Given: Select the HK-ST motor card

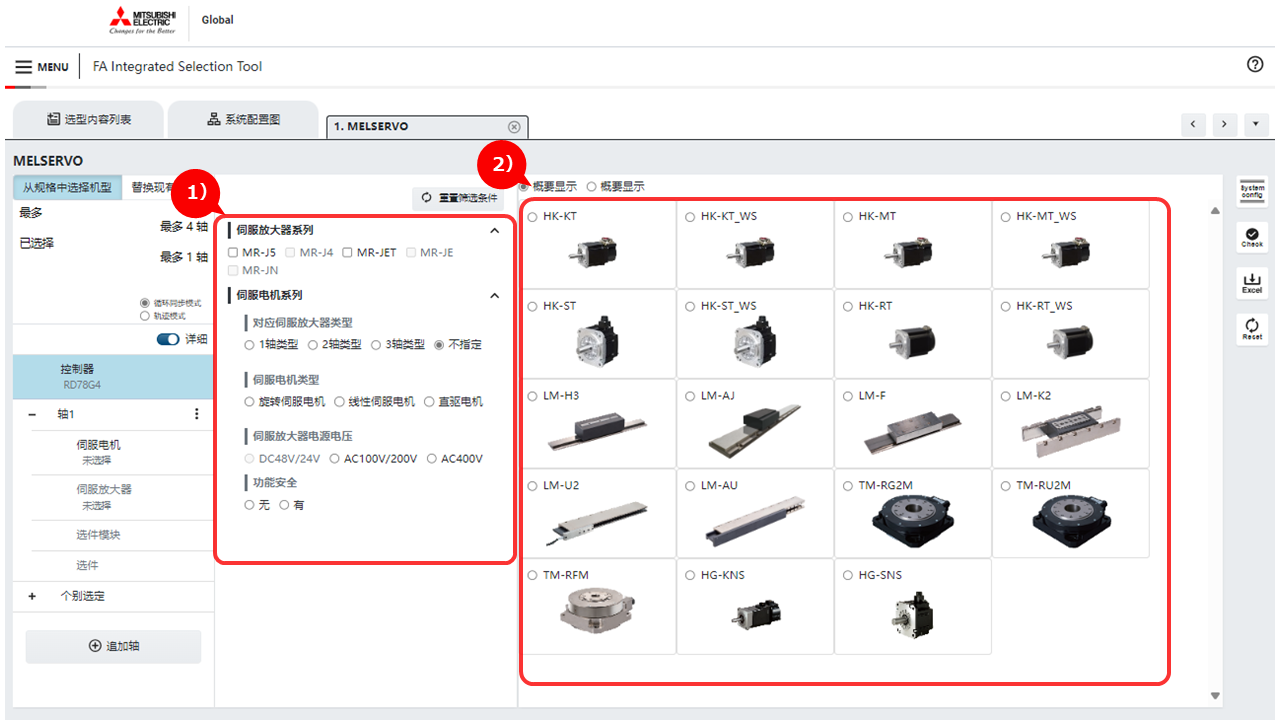Looking at the screenshot, I should pyautogui.click(x=598, y=334).
